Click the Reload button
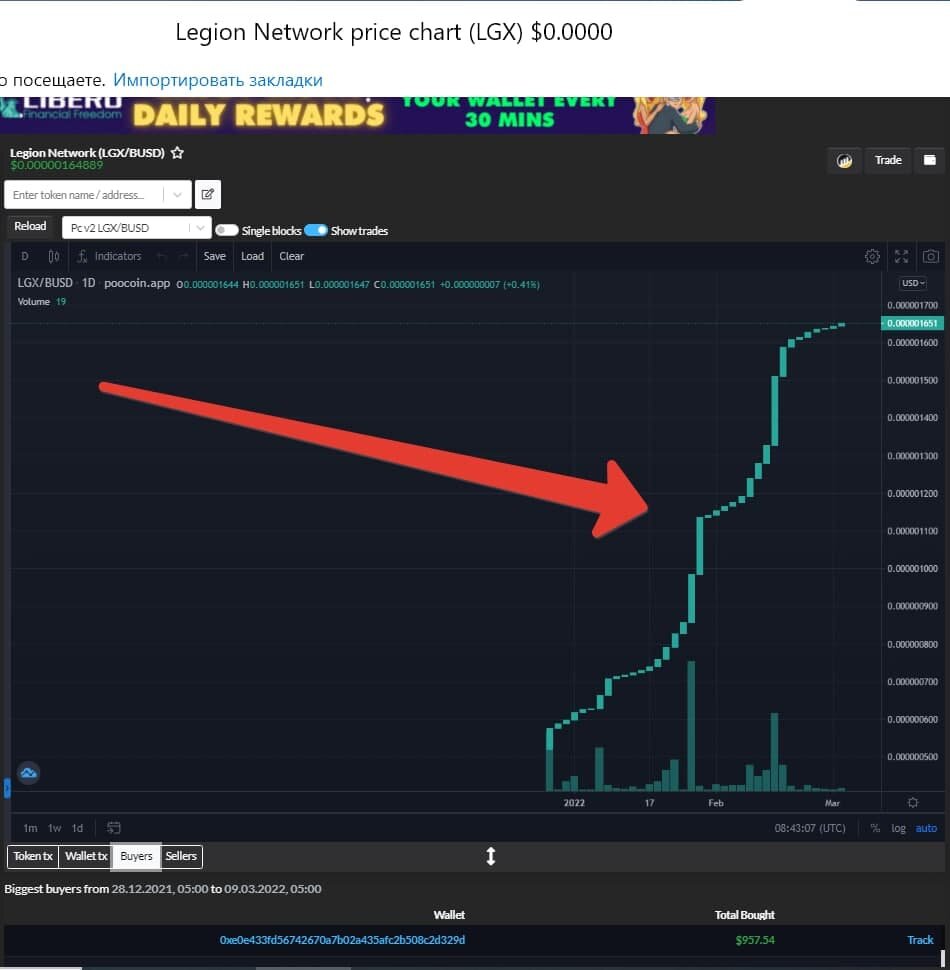This screenshot has width=950, height=970. [x=30, y=226]
